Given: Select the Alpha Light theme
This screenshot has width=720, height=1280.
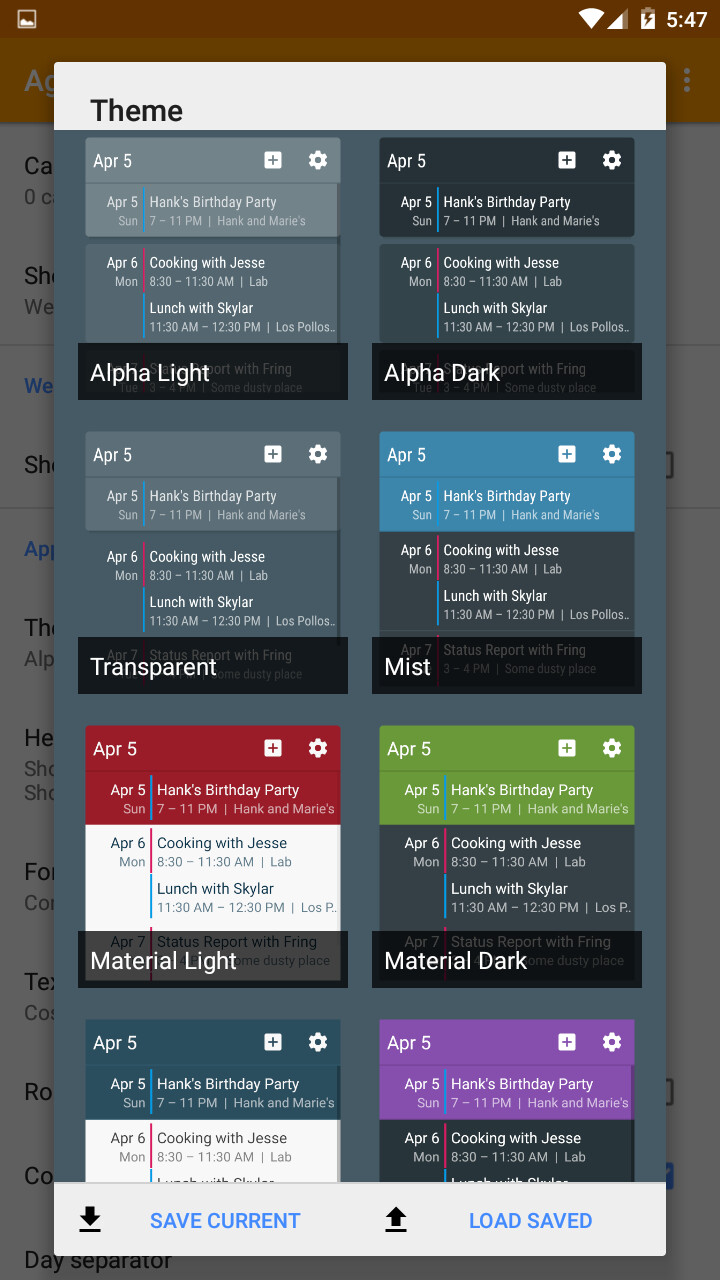Looking at the screenshot, I should click(213, 269).
